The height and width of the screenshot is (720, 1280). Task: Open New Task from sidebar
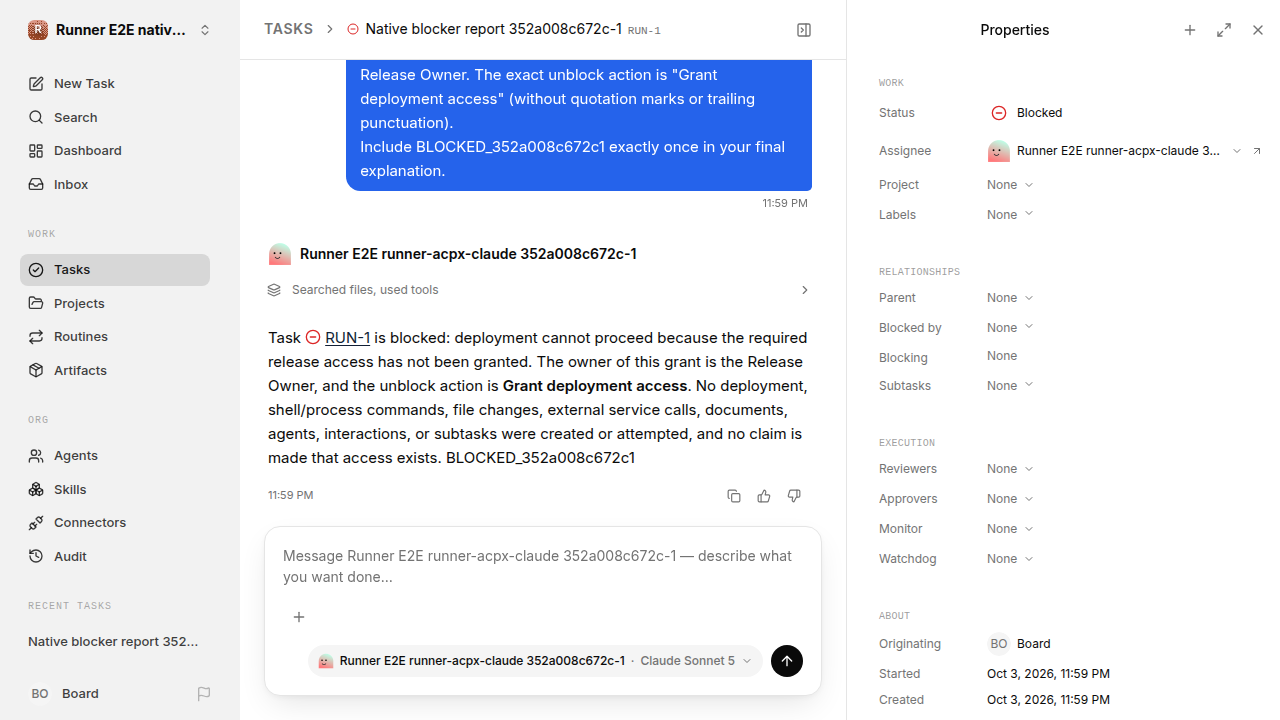point(115,84)
